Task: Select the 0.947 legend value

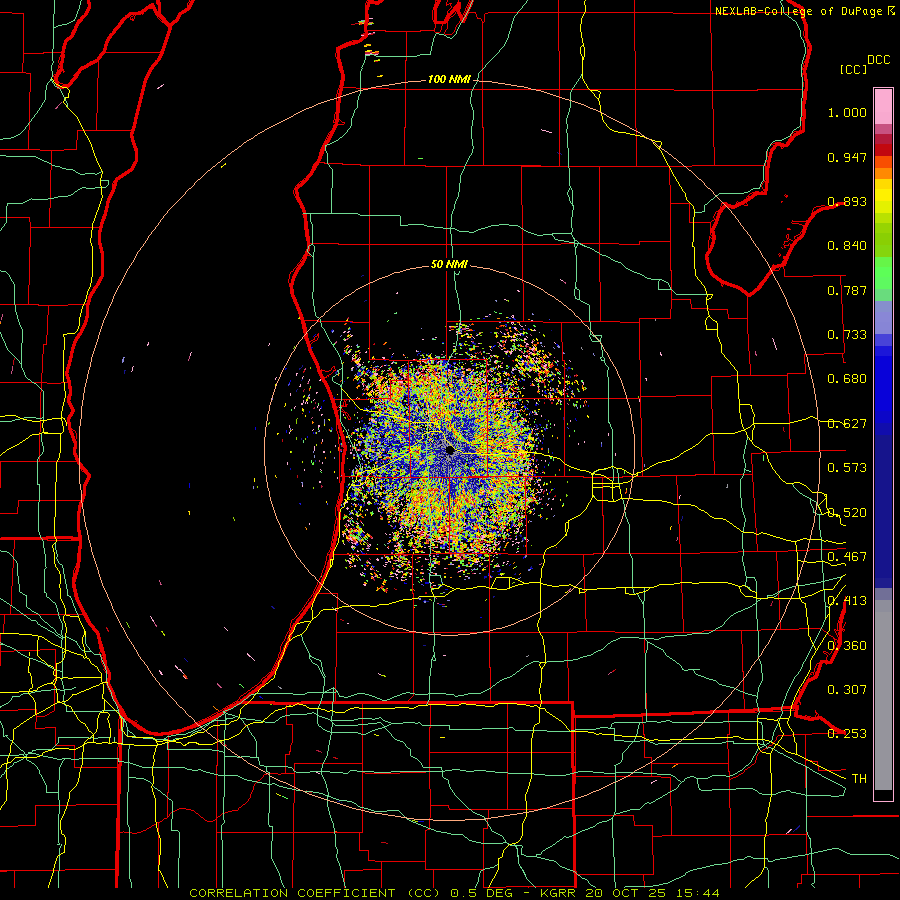Action: point(847,157)
